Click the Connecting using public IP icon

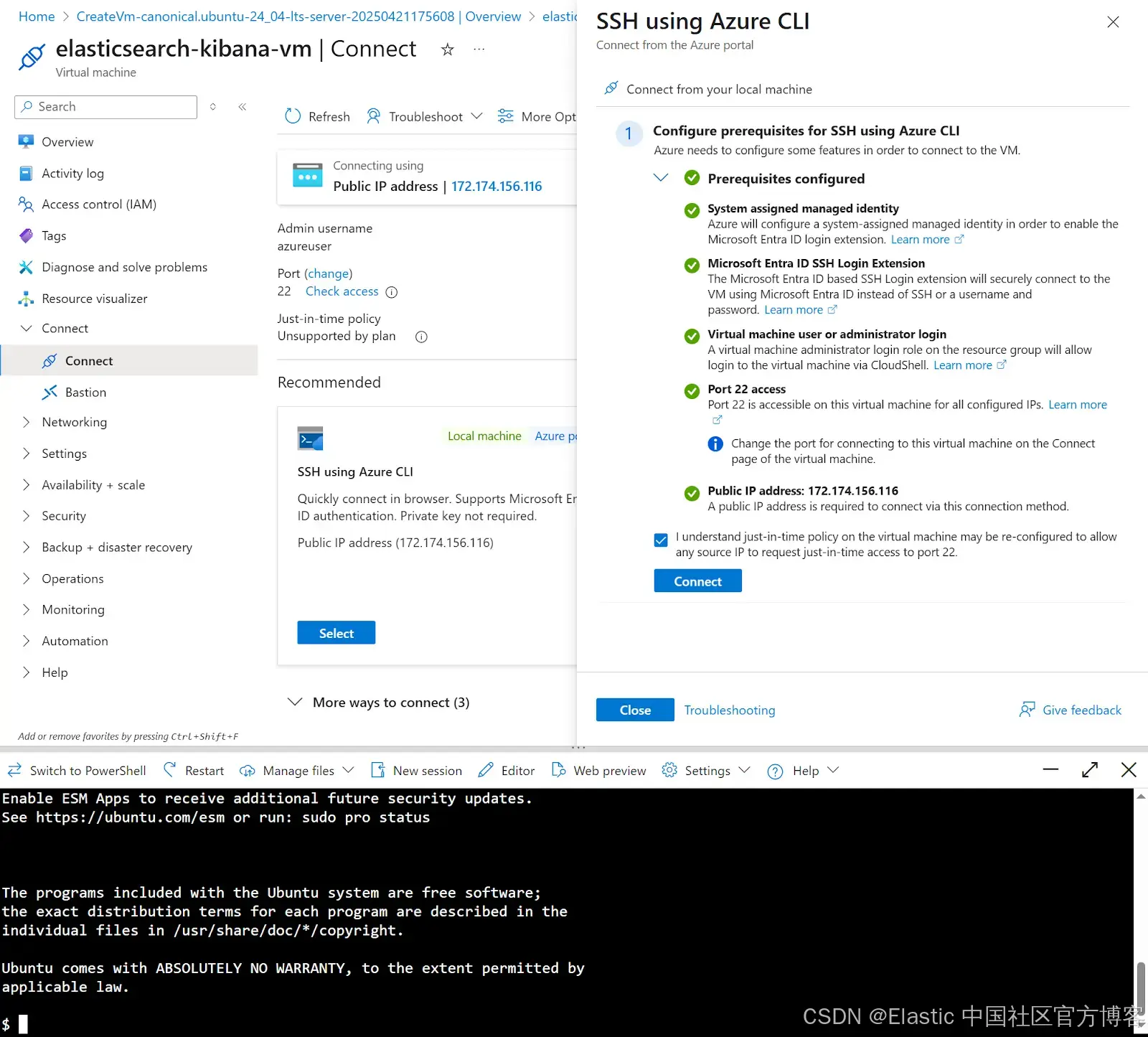pyautogui.click(x=308, y=175)
